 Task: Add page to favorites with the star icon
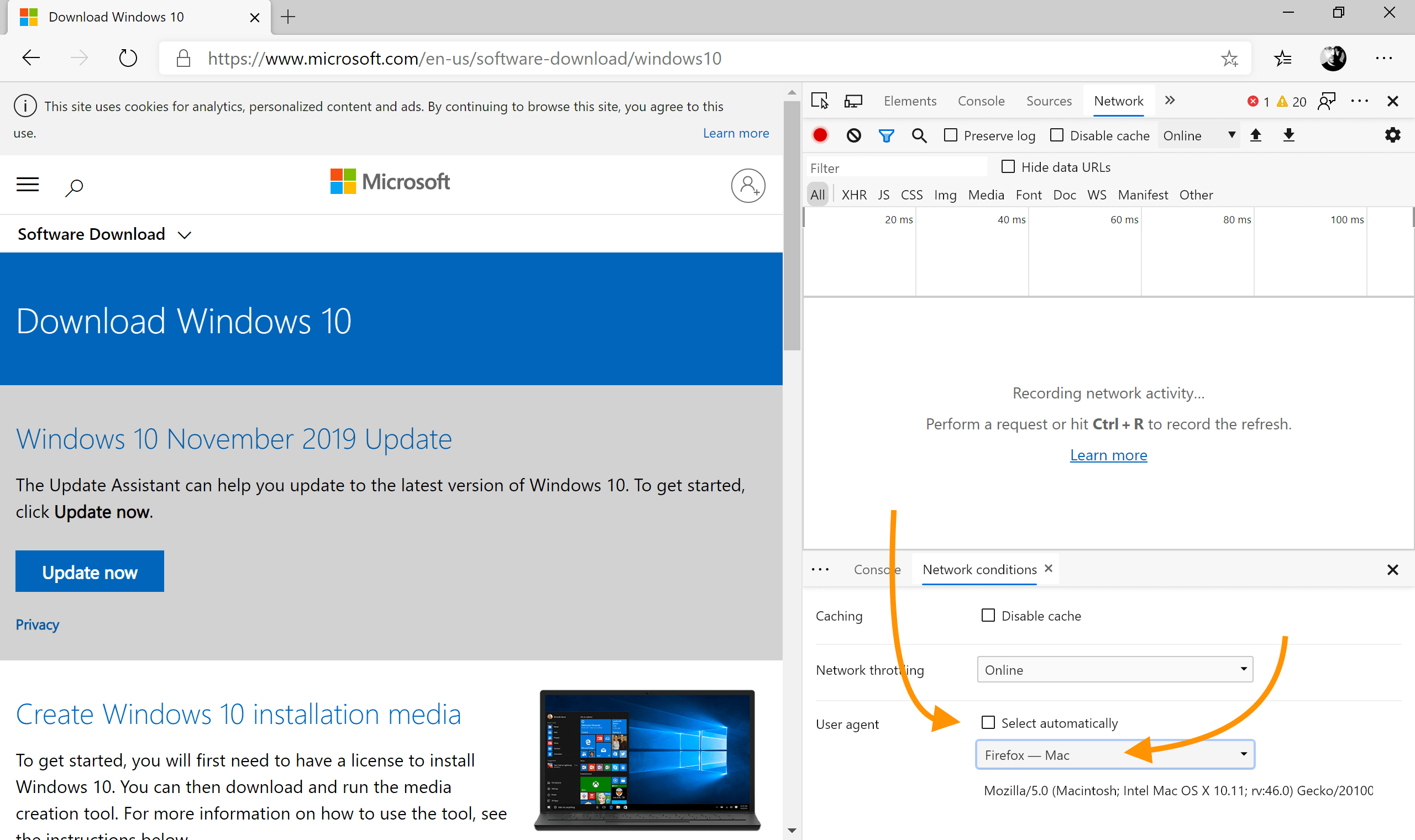coord(1229,58)
